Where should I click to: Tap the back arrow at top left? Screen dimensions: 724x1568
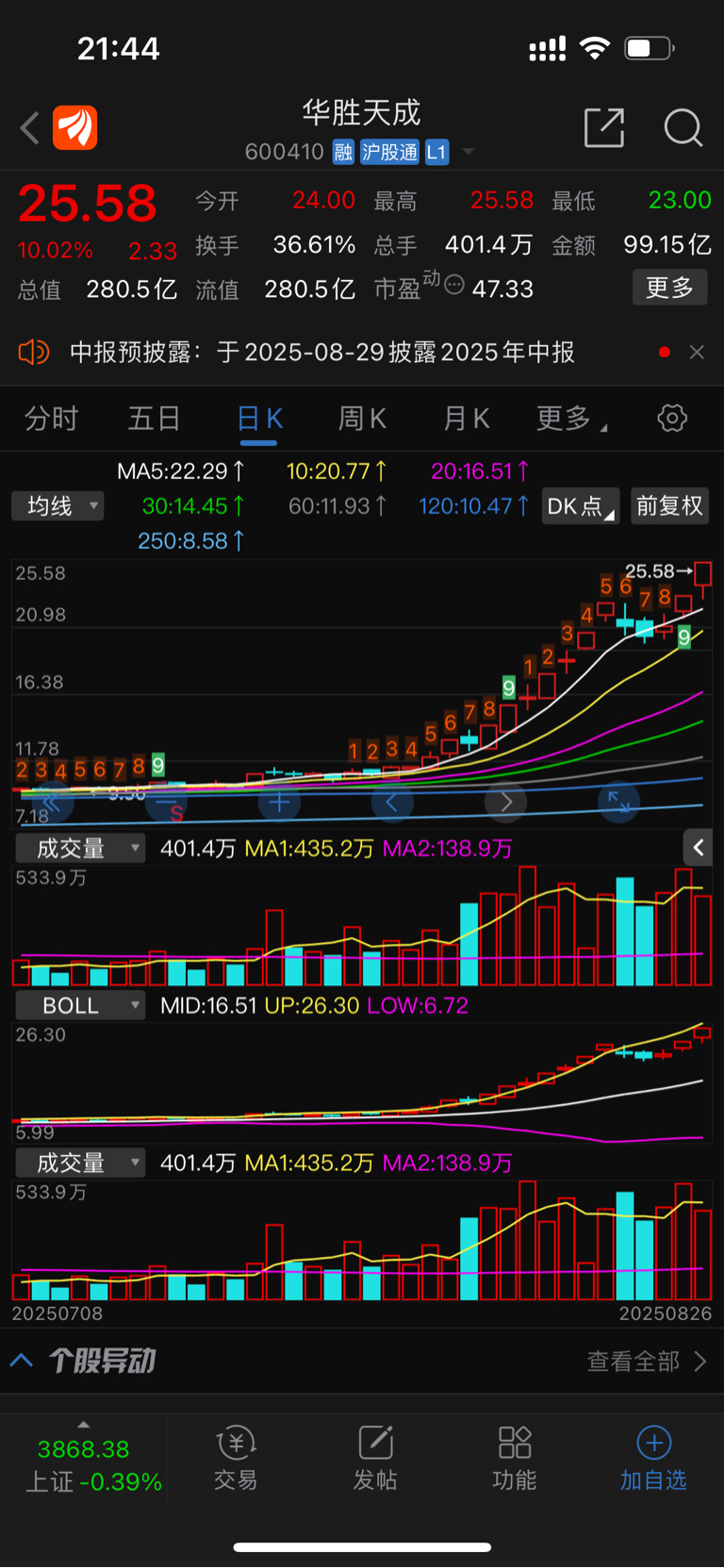[30, 128]
